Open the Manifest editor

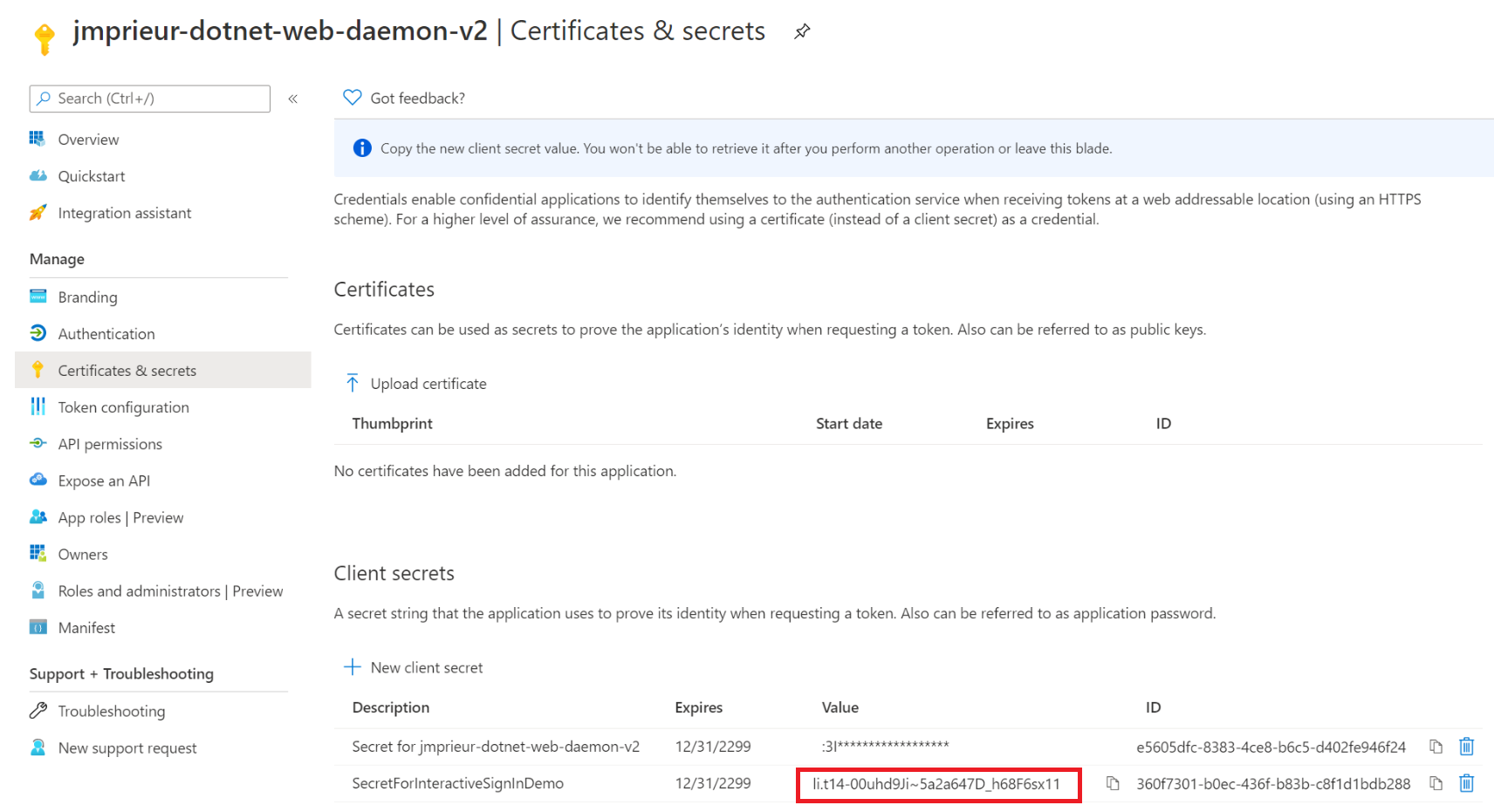coord(86,628)
